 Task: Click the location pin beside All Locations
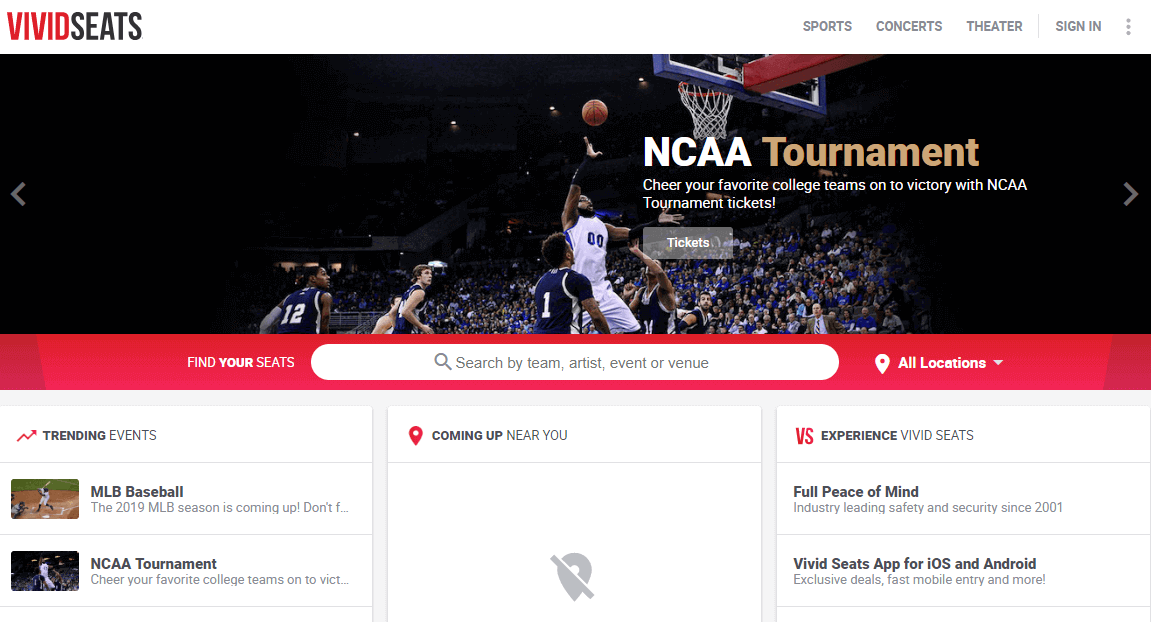(882, 363)
